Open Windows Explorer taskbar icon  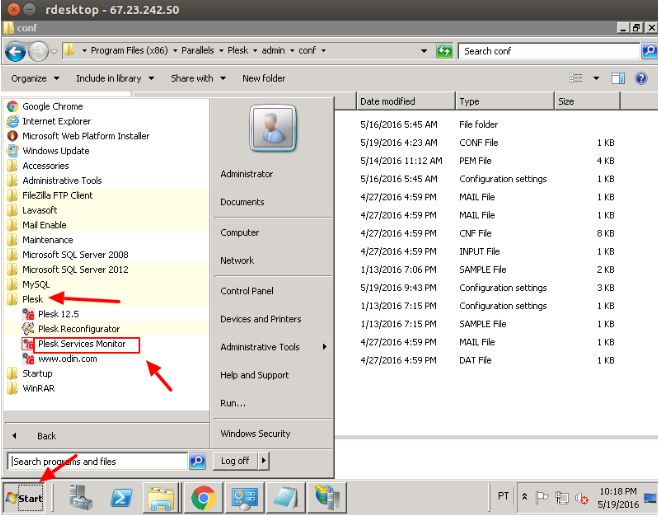[162, 498]
